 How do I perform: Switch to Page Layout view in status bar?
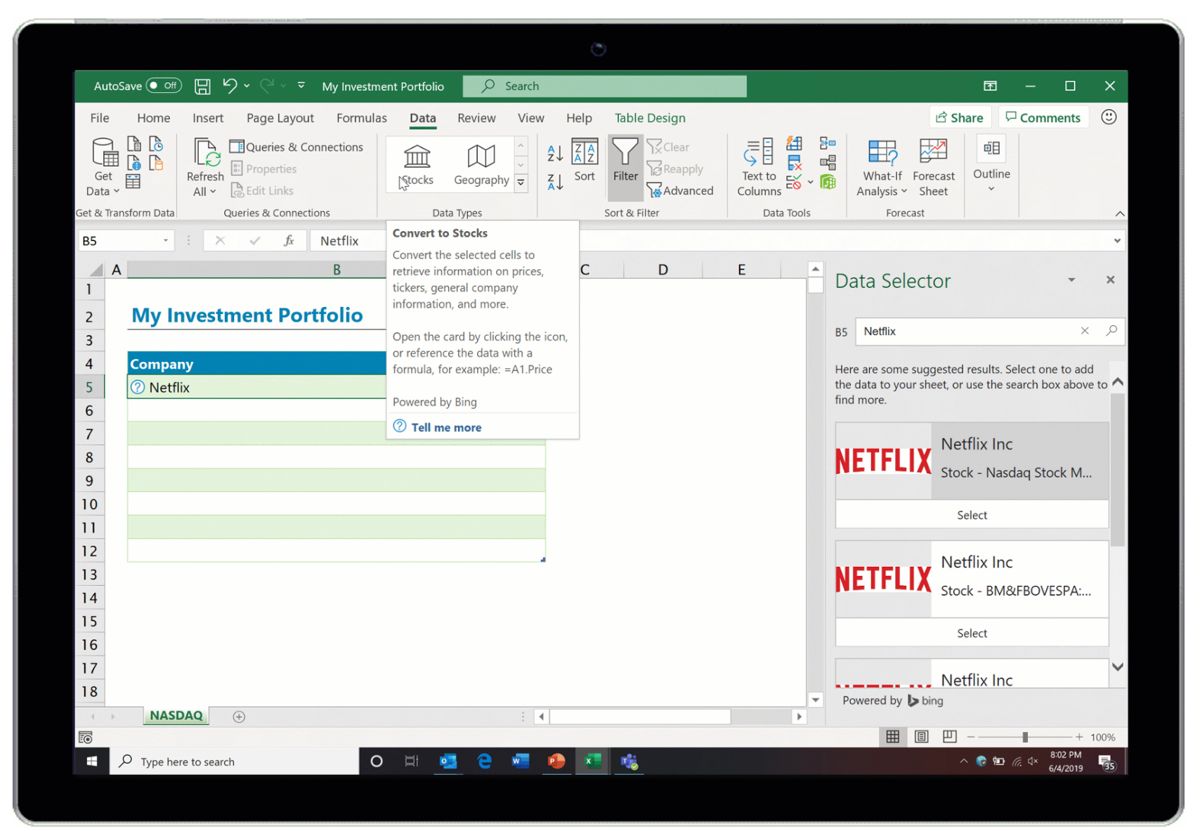coord(921,737)
